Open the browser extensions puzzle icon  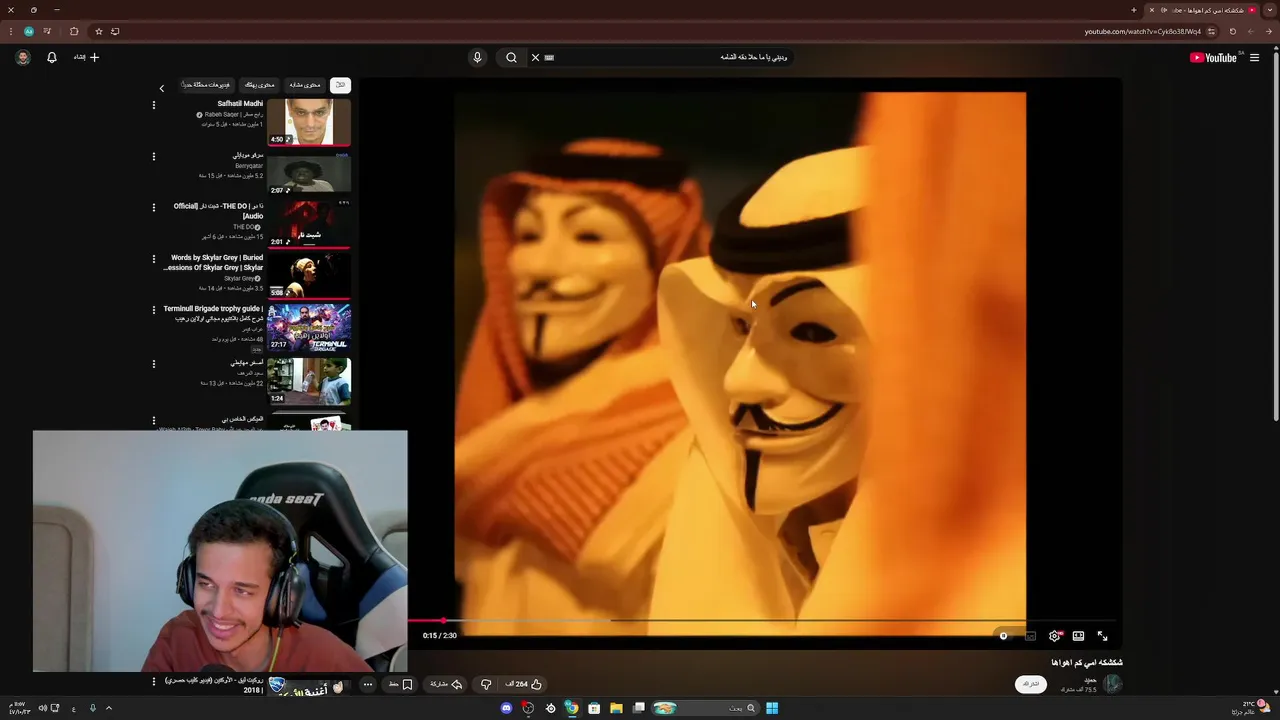[74, 31]
